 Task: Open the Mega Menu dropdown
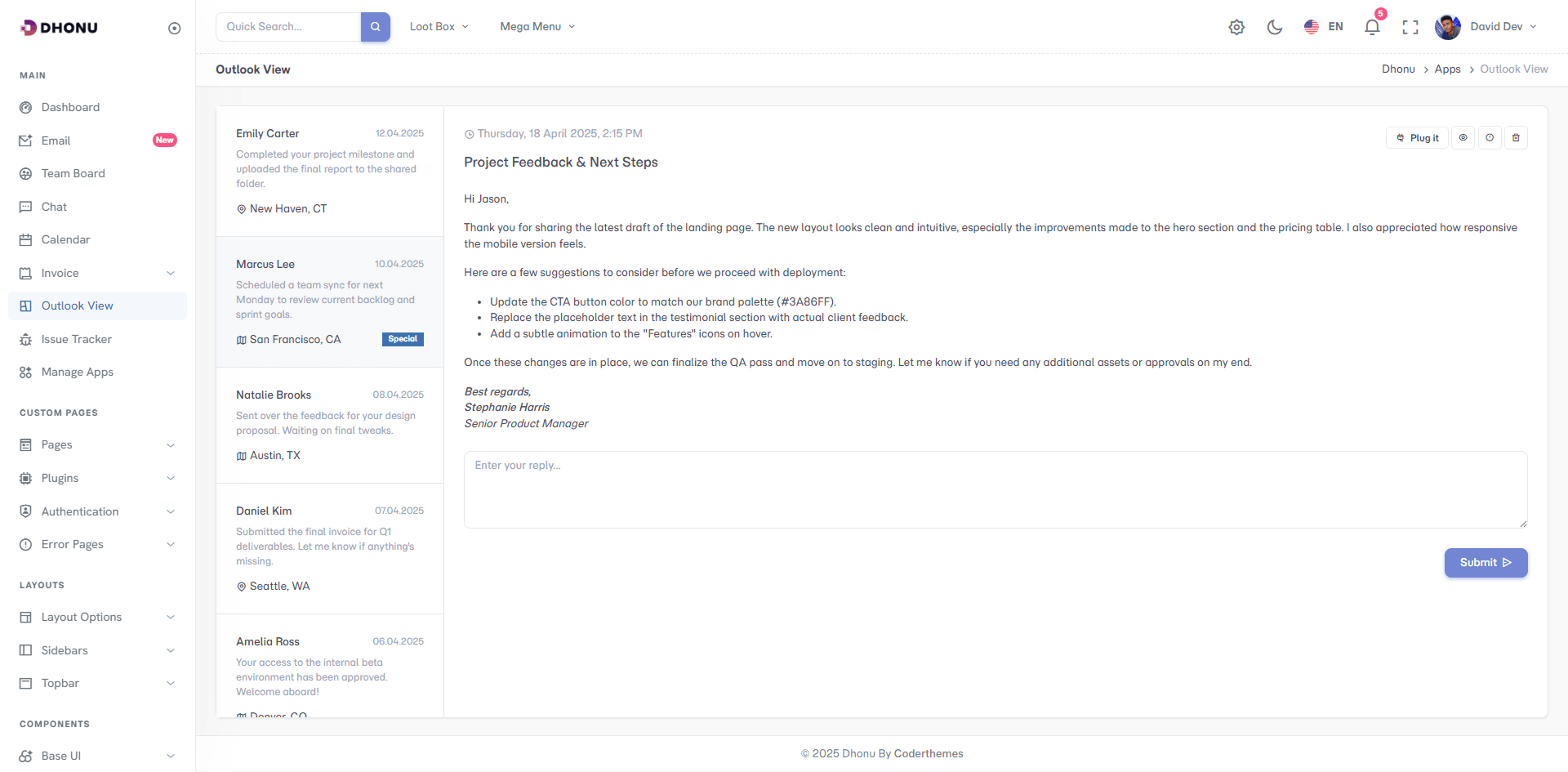(x=537, y=27)
